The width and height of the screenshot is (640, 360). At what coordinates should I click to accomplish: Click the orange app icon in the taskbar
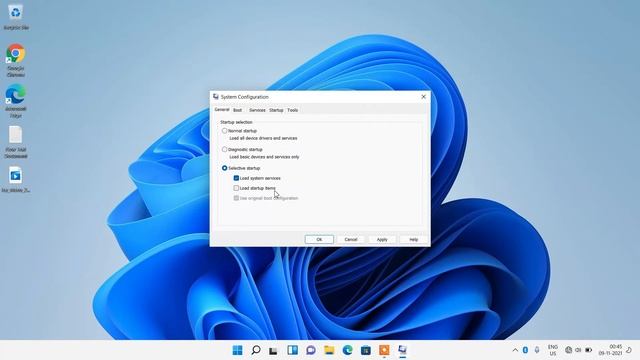pyautogui.click(x=384, y=350)
